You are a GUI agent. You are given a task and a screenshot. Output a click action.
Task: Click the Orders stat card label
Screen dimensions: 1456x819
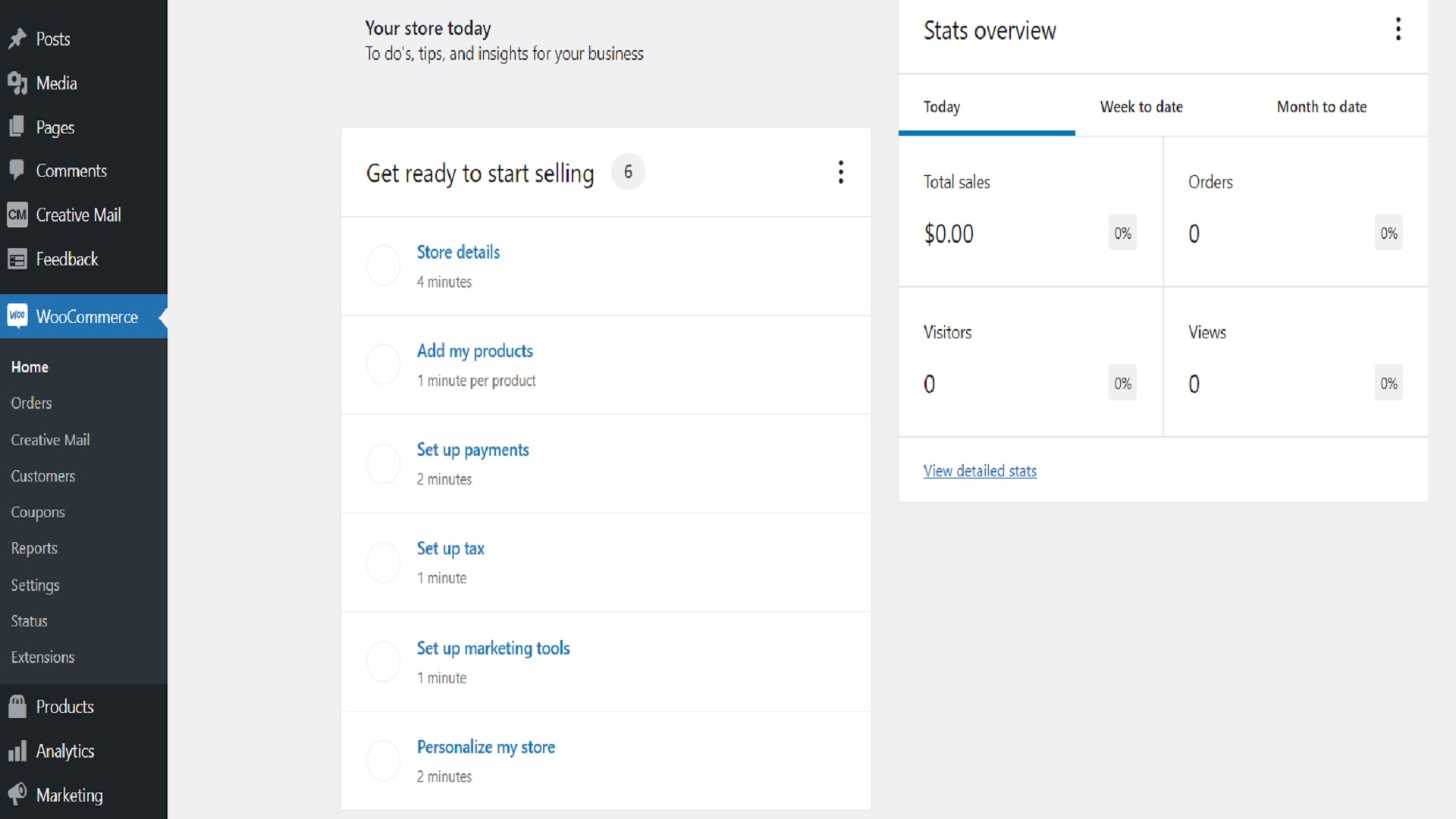click(1210, 182)
